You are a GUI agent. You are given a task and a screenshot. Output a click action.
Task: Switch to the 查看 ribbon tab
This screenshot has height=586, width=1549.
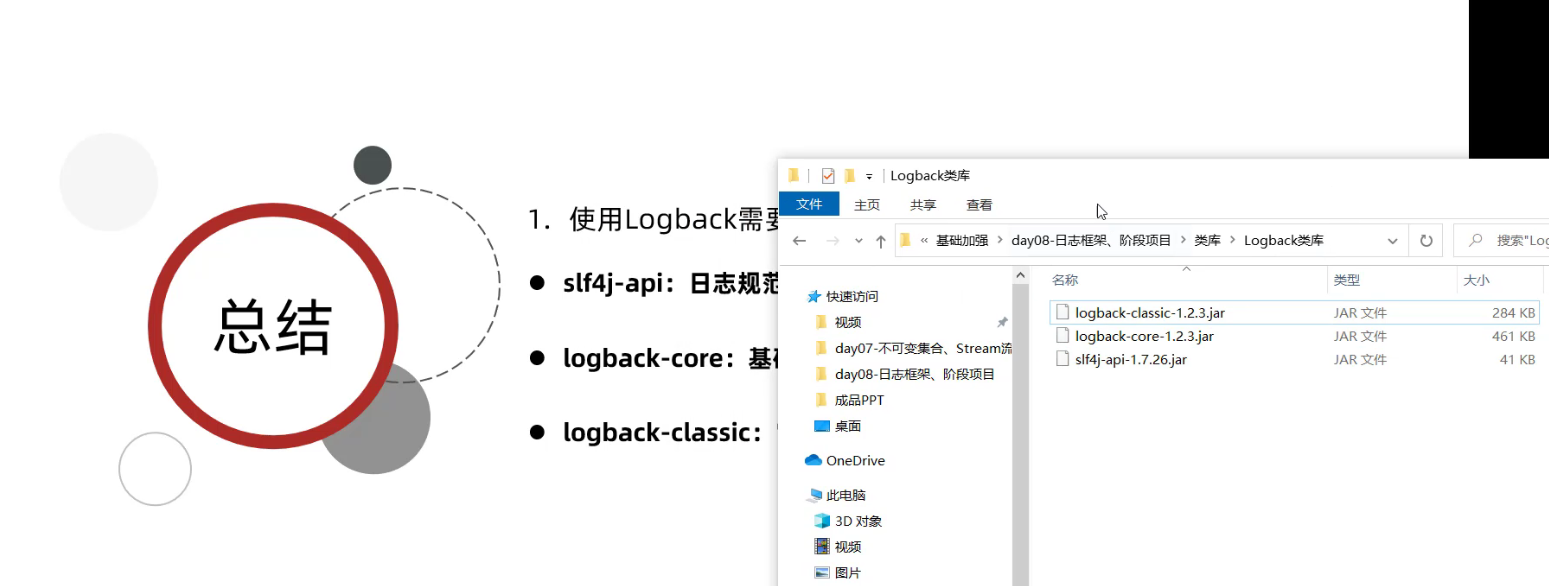(x=979, y=205)
